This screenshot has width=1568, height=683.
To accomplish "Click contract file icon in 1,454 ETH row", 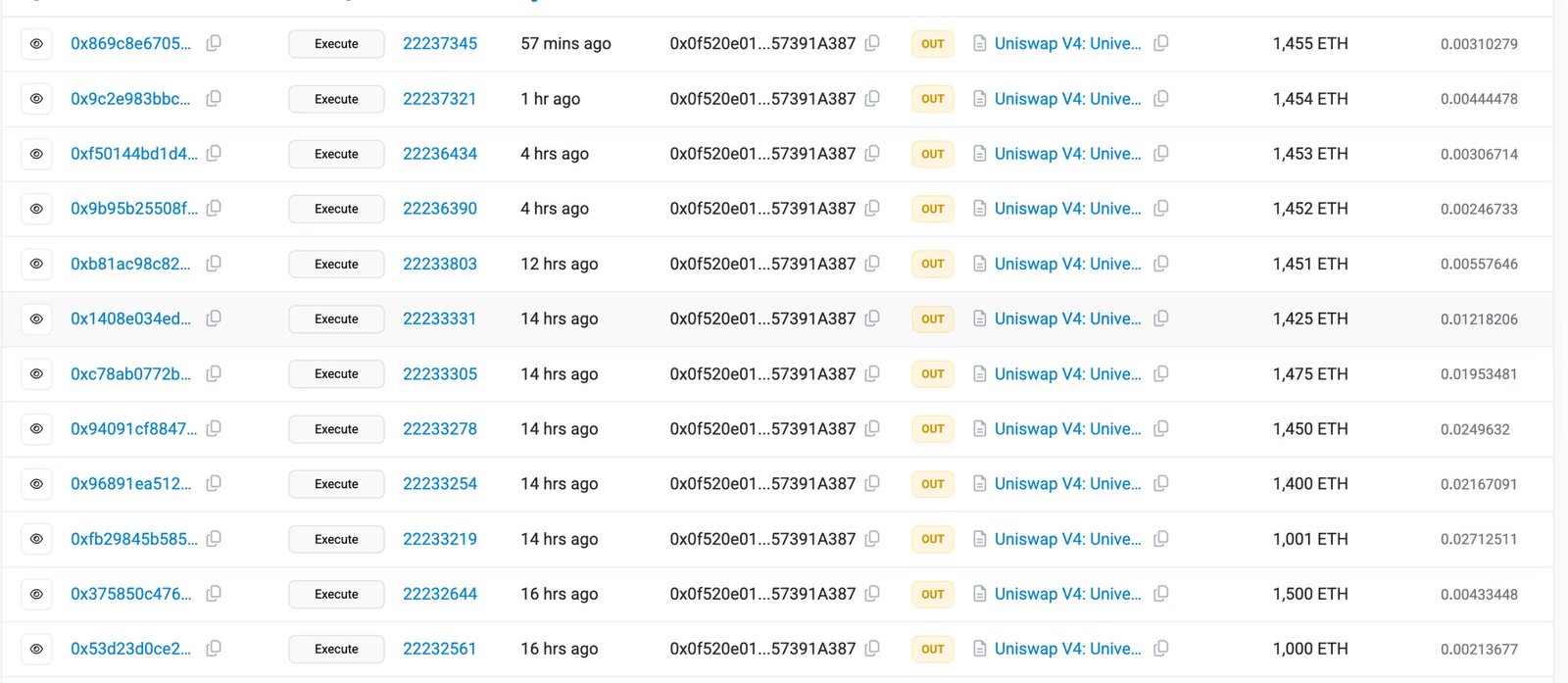I will tap(979, 98).
